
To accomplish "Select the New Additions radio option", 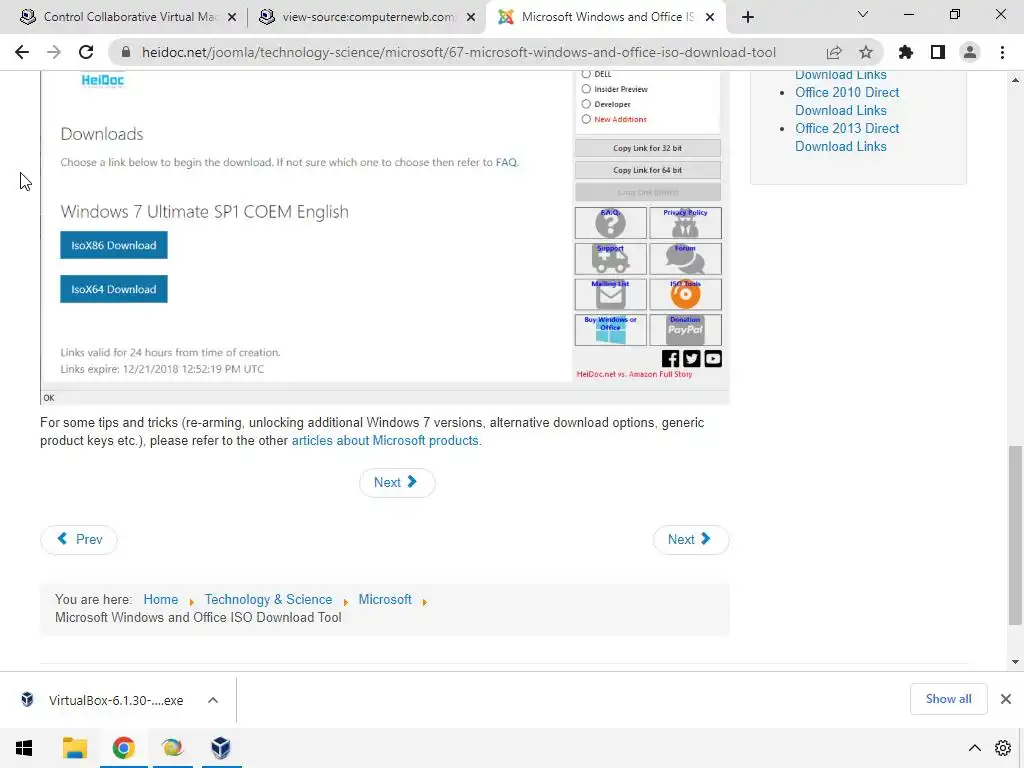I will pyautogui.click(x=586, y=119).
